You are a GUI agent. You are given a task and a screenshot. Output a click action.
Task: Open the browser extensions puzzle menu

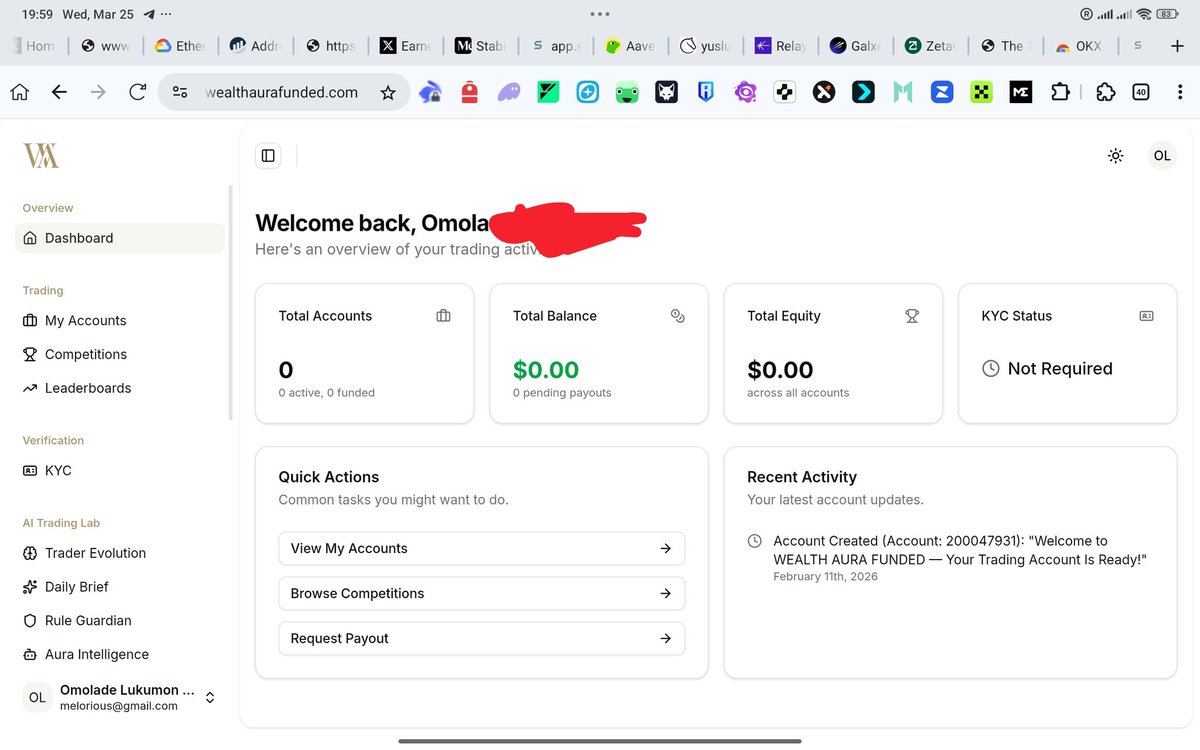(1106, 92)
